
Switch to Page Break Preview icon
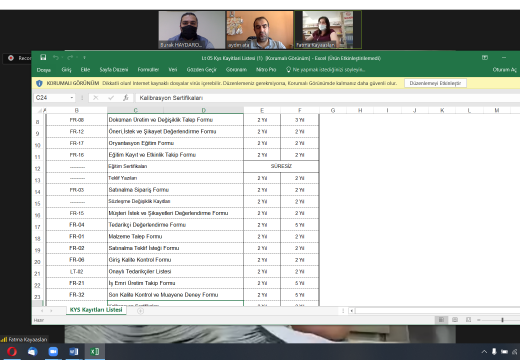point(468,320)
